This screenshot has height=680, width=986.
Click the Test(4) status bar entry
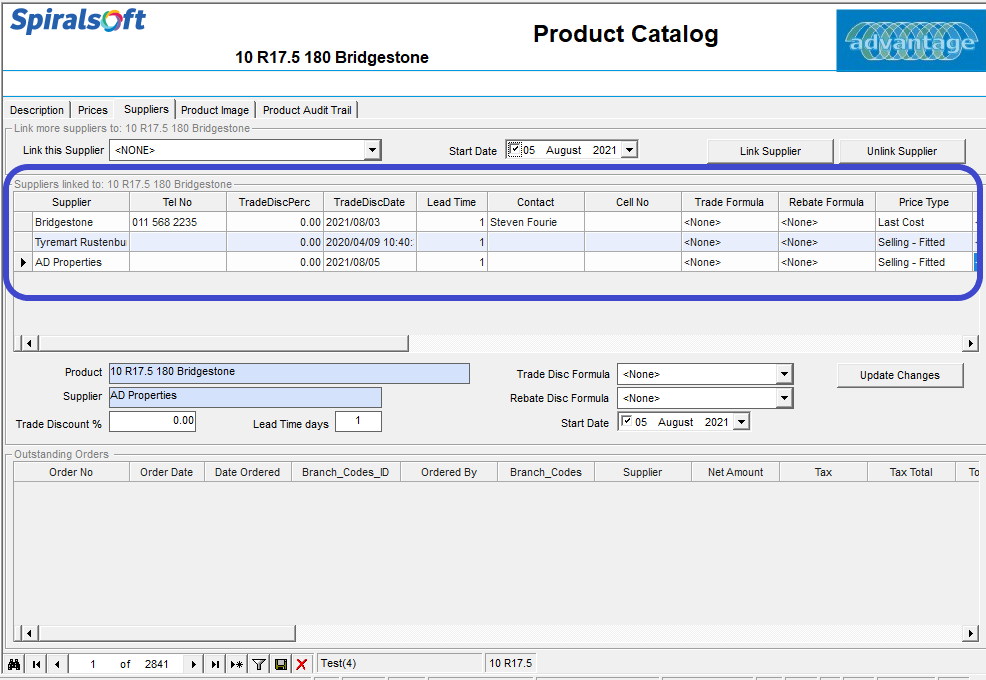point(400,663)
